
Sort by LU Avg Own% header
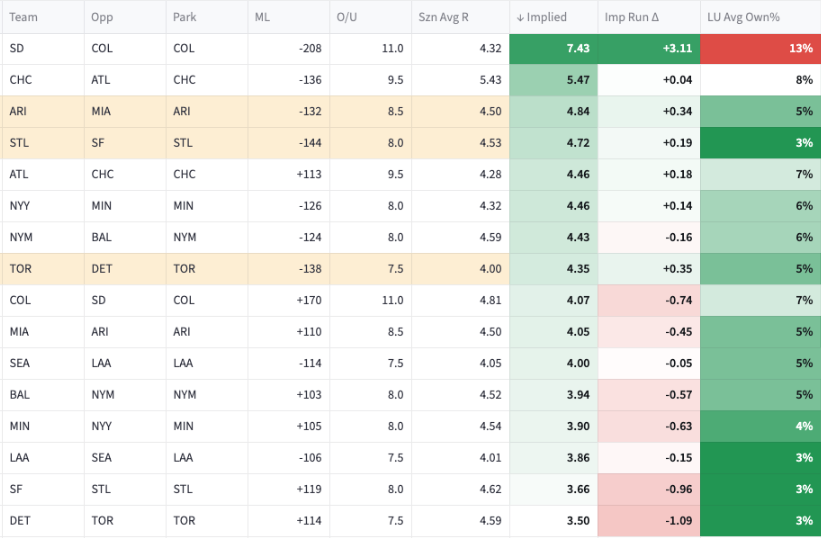pyautogui.click(x=743, y=17)
